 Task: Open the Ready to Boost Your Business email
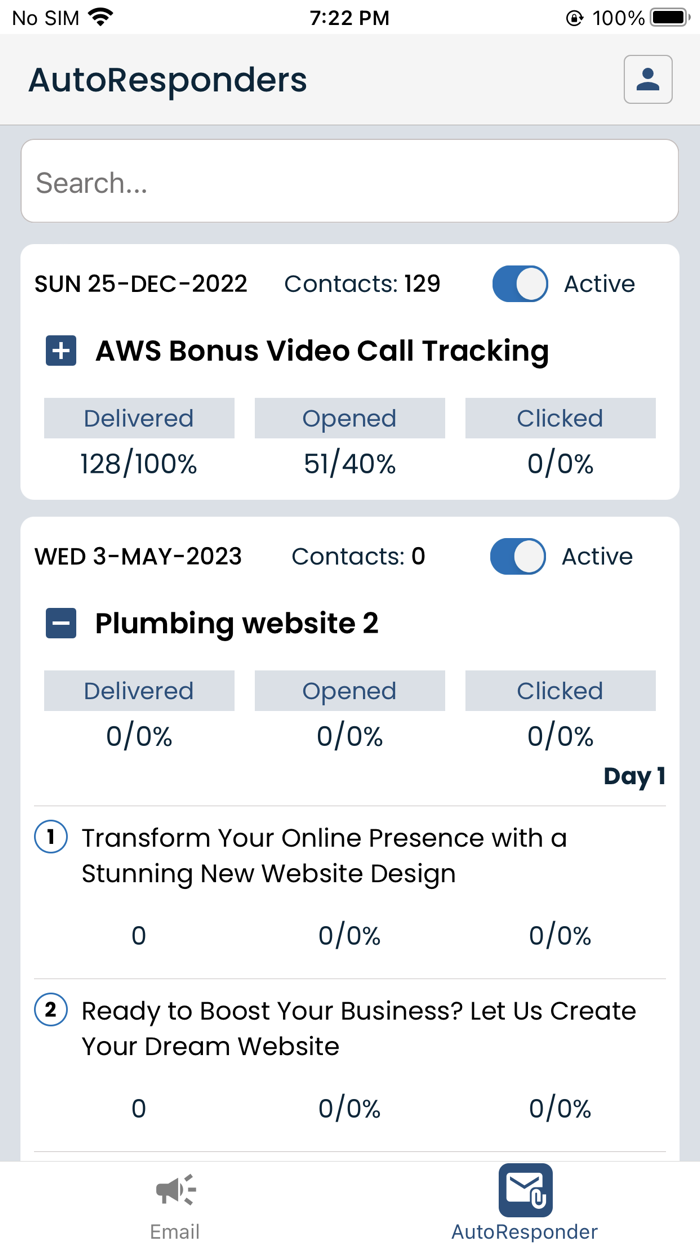358,1029
